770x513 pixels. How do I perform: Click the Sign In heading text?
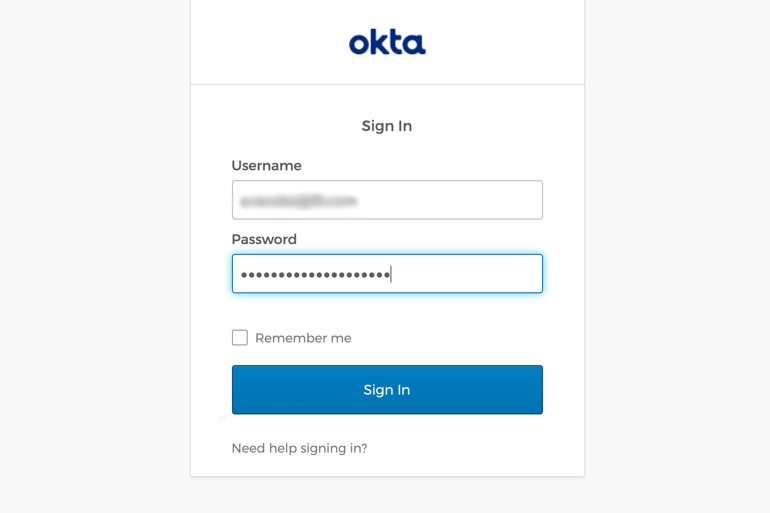[387, 126]
